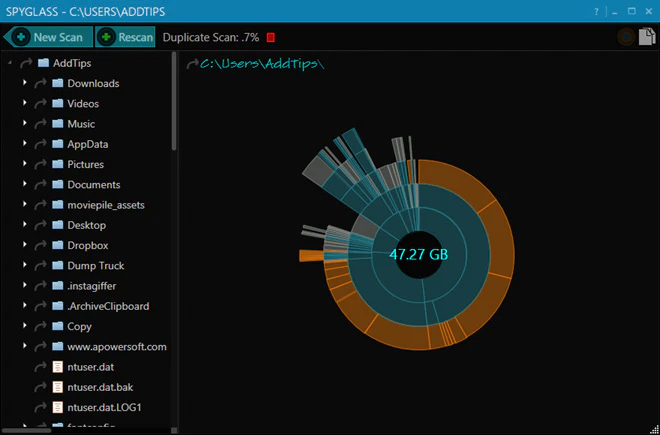Open the duplicate files view icon
The width and height of the screenshot is (660, 435).
click(647, 37)
